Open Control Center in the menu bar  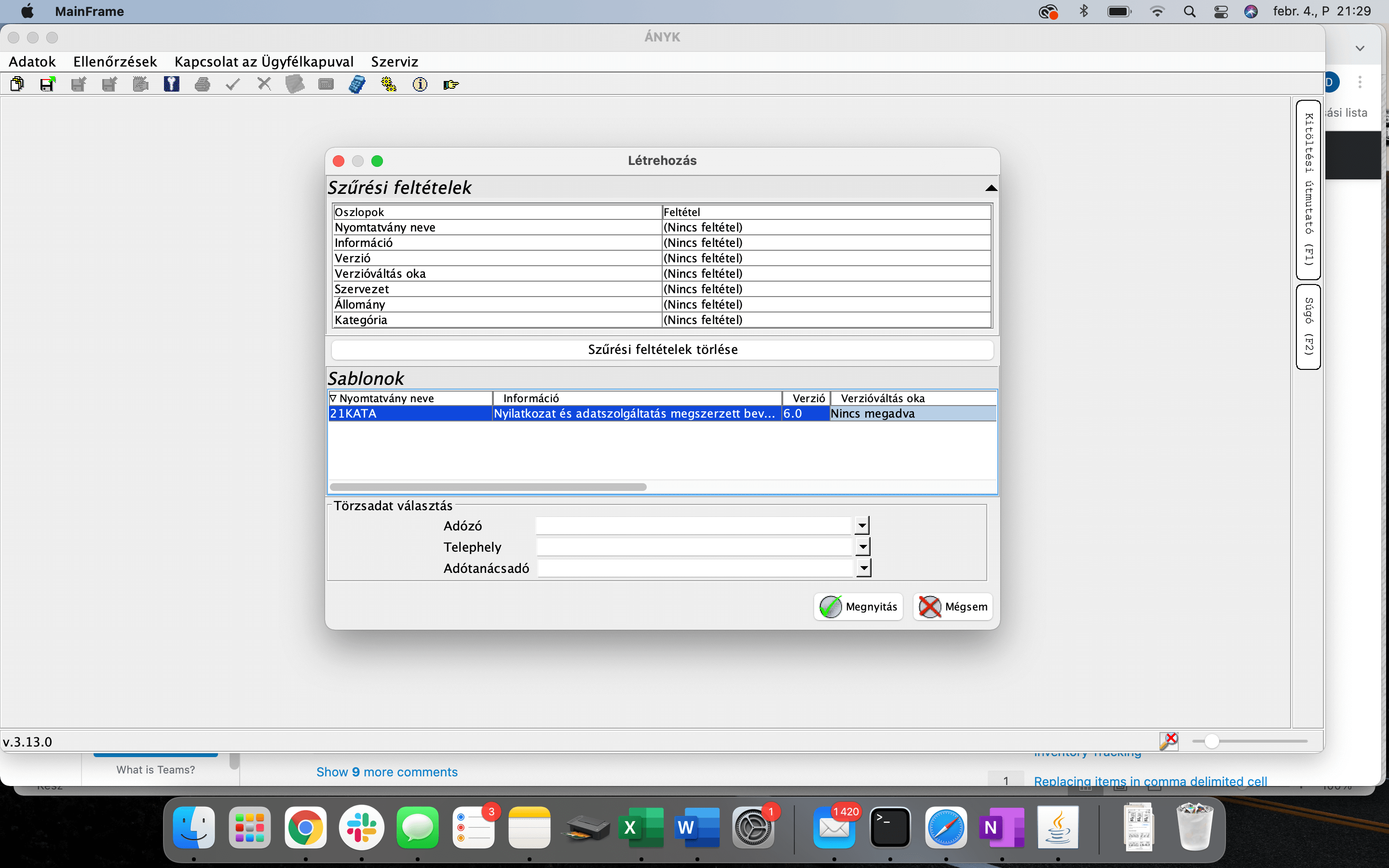[1221, 12]
